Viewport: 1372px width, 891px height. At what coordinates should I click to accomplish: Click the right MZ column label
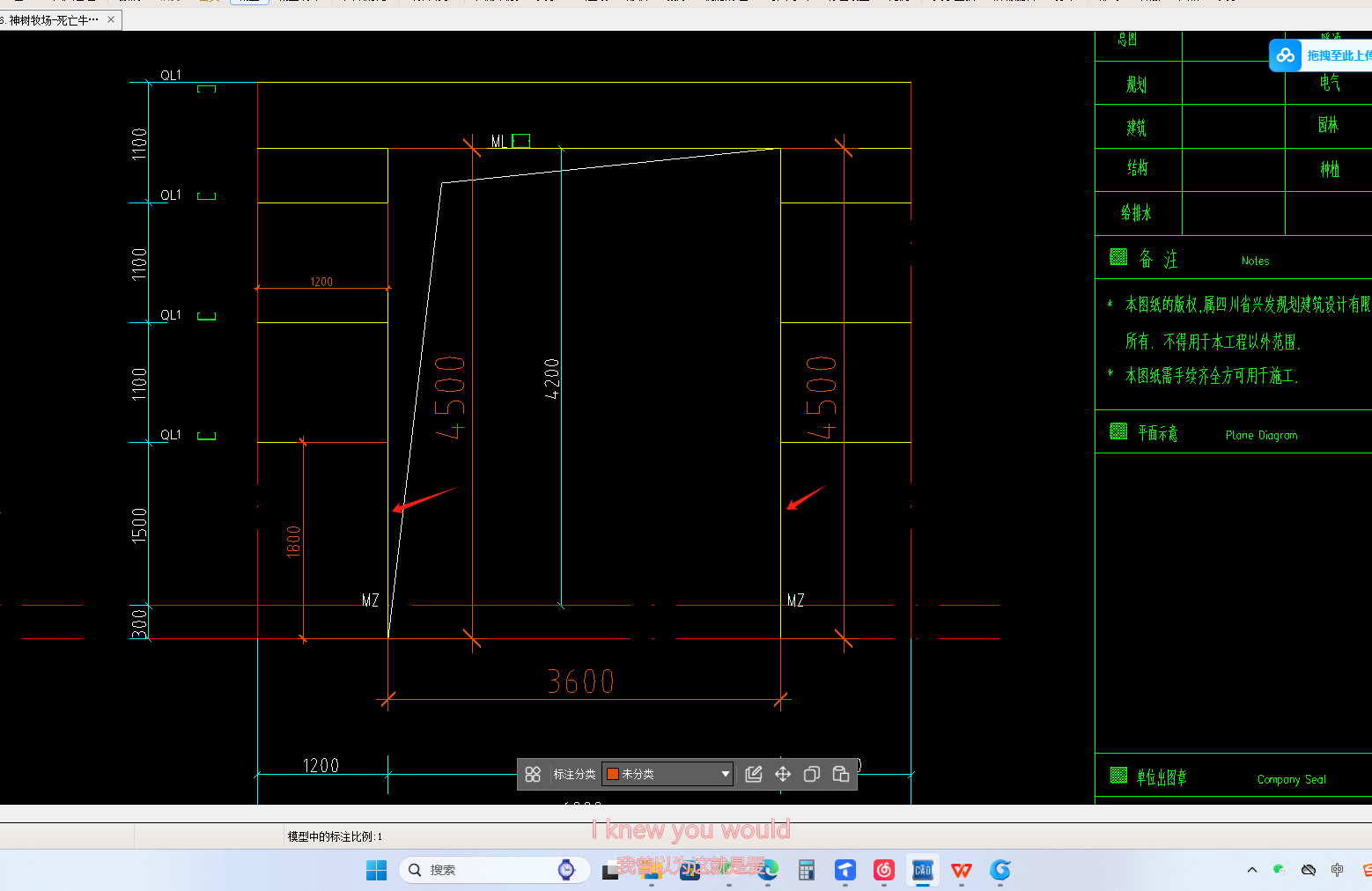(x=795, y=600)
